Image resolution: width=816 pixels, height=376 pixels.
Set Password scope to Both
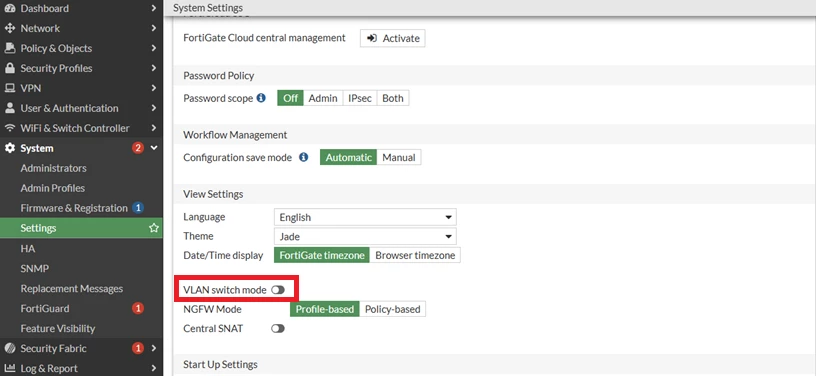pyautogui.click(x=393, y=98)
